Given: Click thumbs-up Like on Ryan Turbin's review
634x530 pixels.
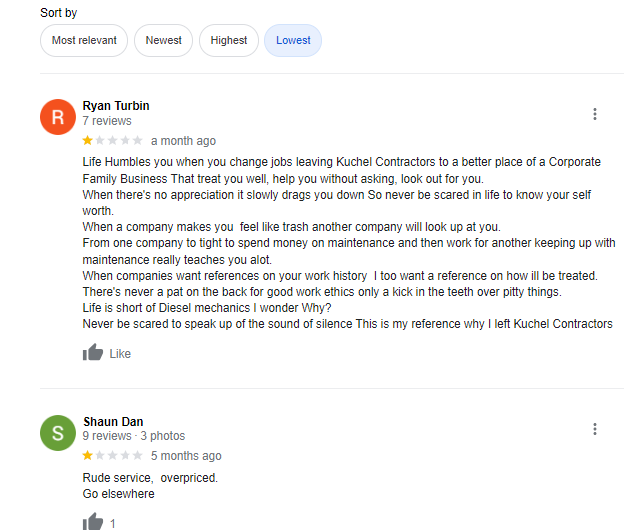Looking at the screenshot, I should click(93, 353).
